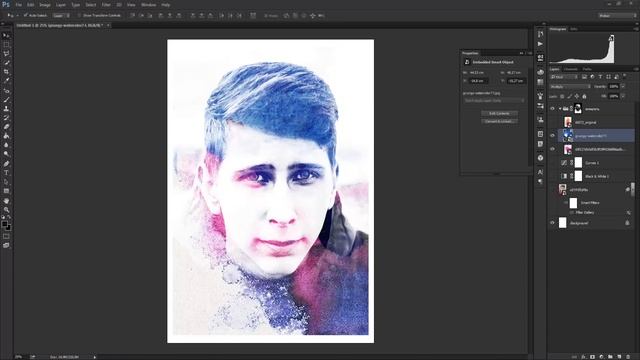Image resolution: width=640 pixels, height=360 pixels.
Task: Select the Hand tool
Action: coord(6,201)
